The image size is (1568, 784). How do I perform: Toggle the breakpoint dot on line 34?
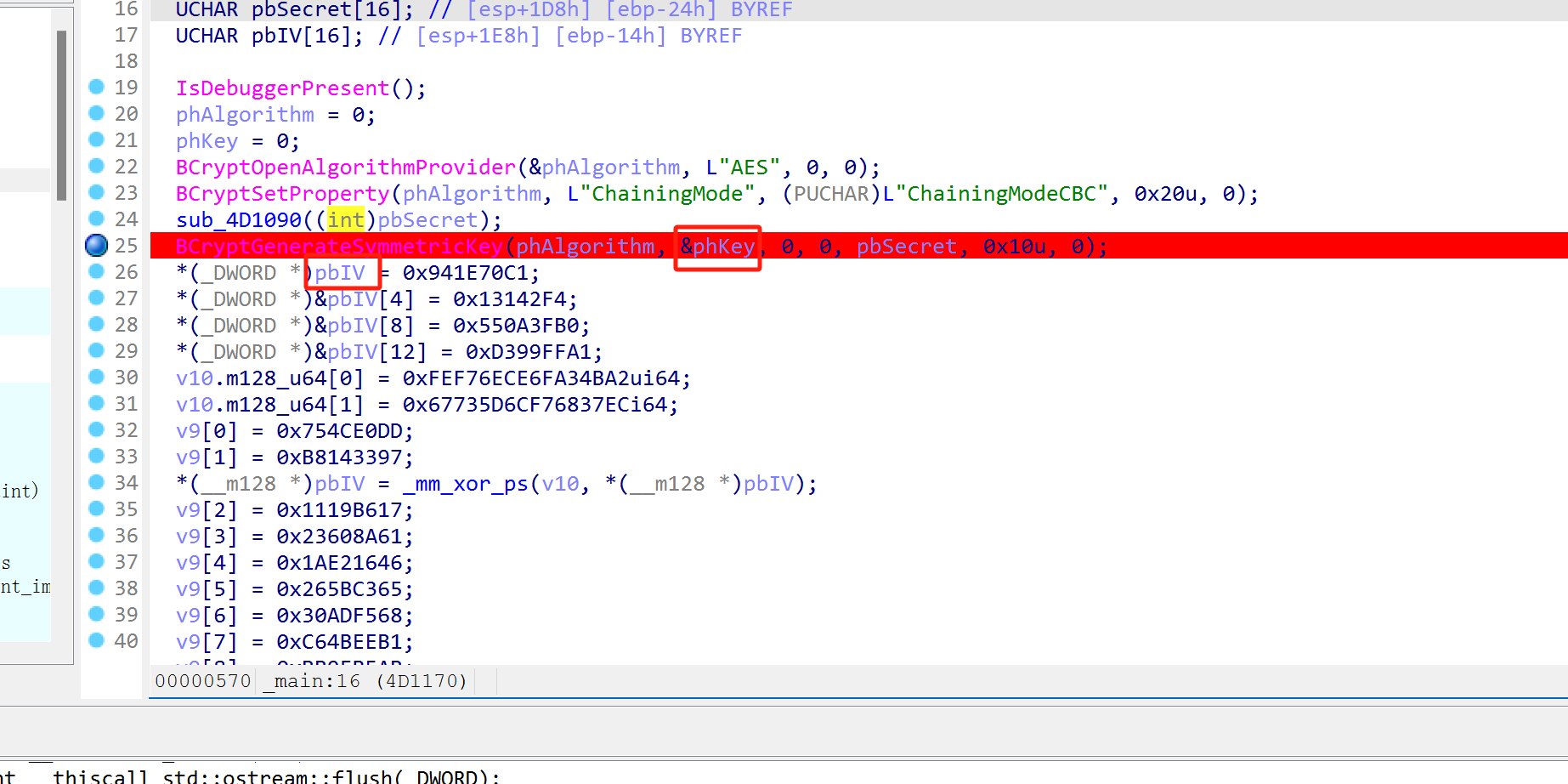click(x=96, y=482)
